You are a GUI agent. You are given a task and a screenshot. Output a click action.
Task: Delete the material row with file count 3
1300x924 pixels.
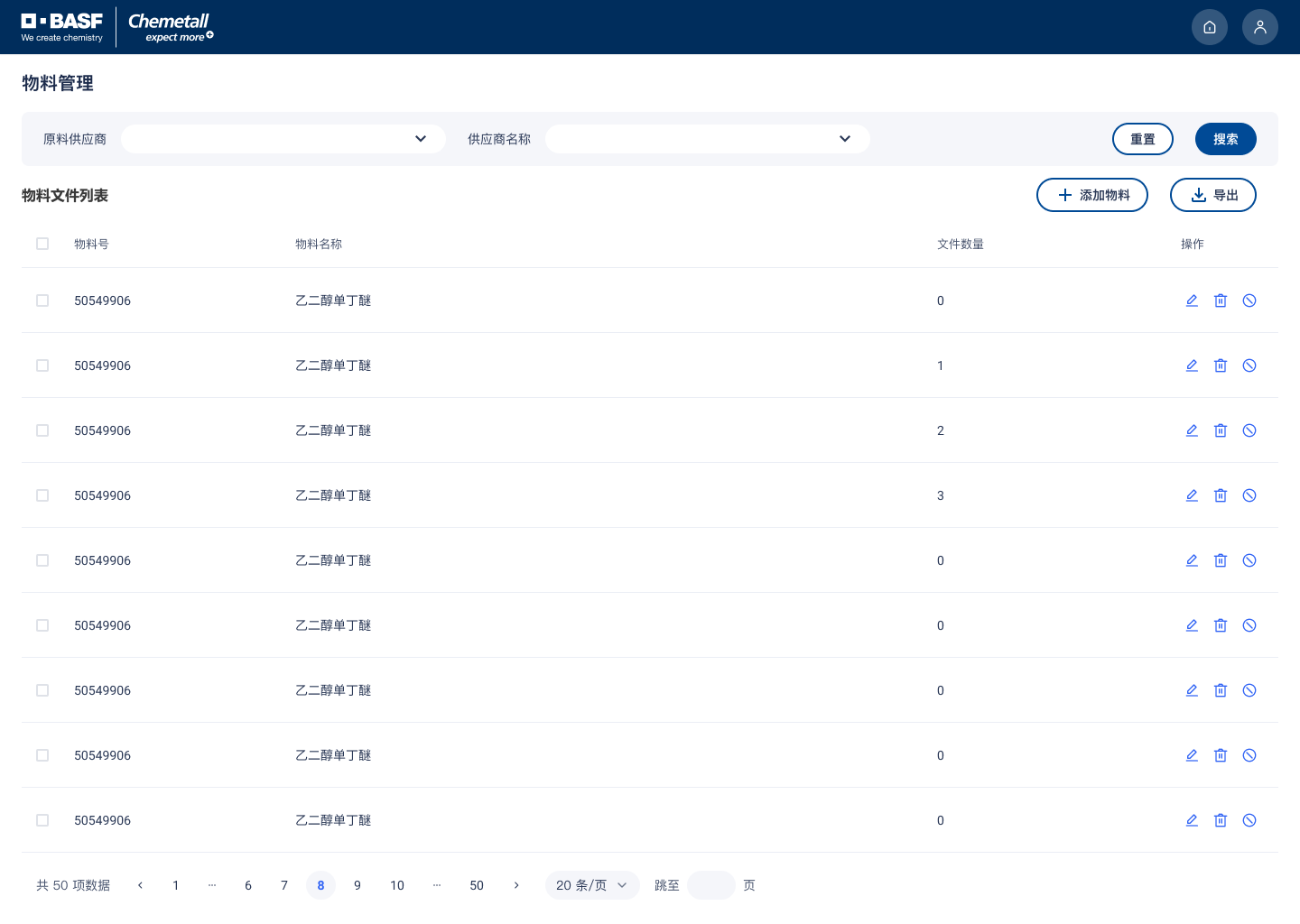coord(1221,495)
